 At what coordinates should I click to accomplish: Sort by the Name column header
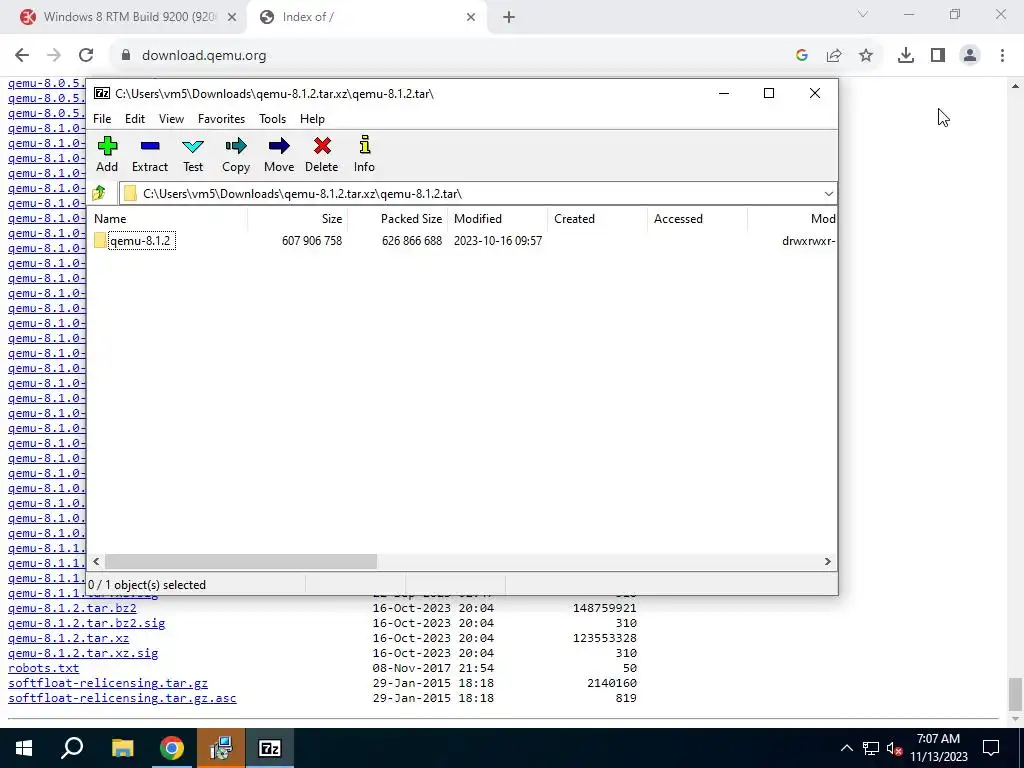pyautogui.click(x=167, y=219)
